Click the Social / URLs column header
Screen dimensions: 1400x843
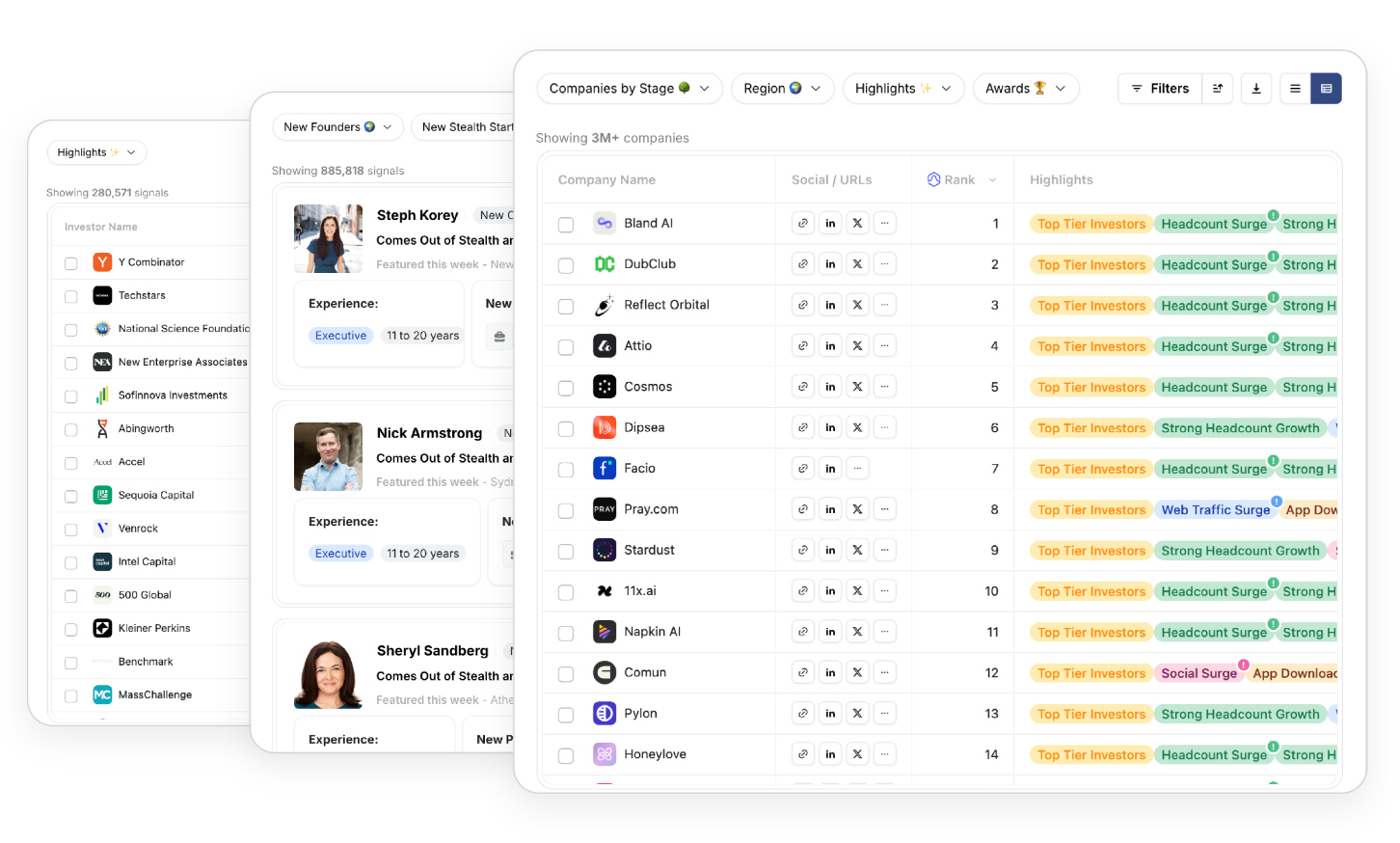click(x=831, y=179)
